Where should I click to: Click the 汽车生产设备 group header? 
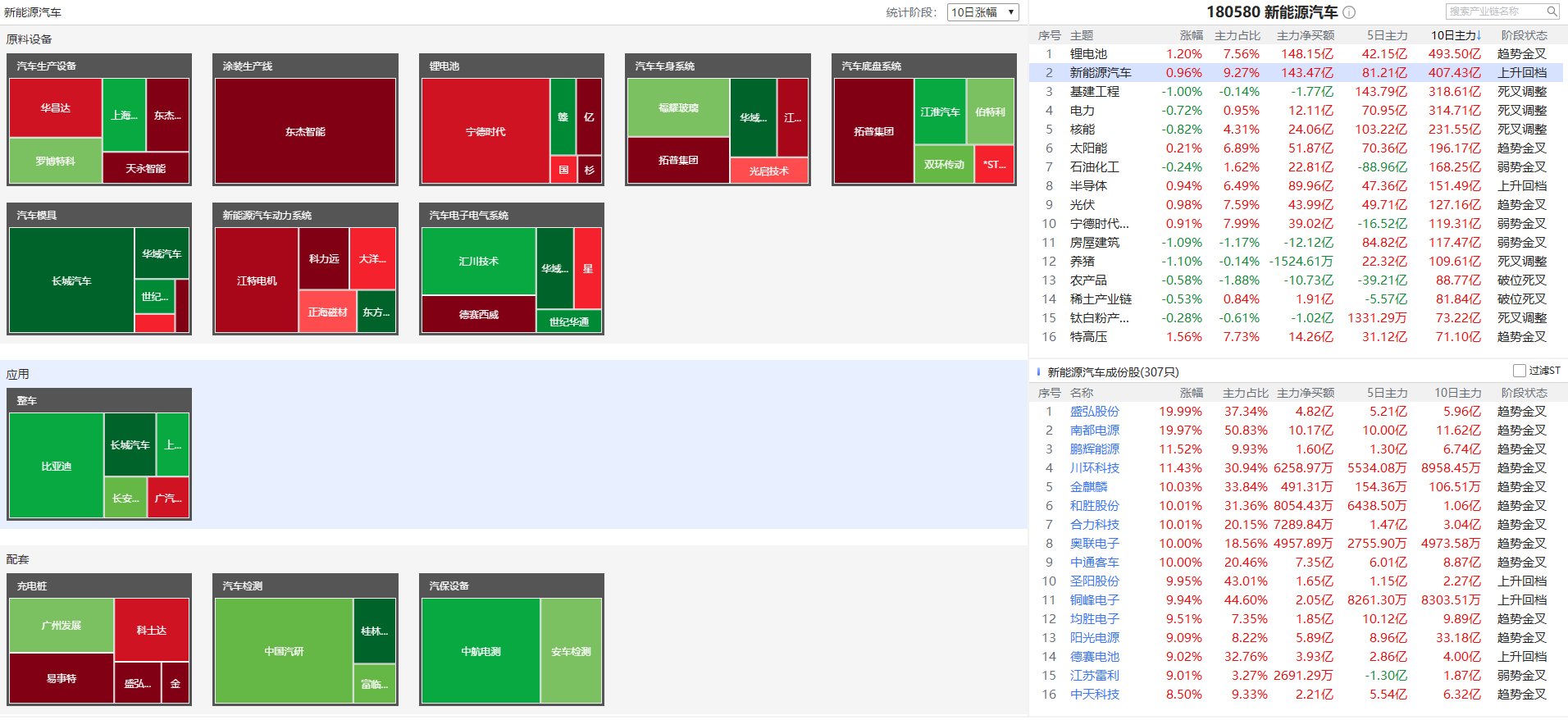pyautogui.click(x=99, y=66)
